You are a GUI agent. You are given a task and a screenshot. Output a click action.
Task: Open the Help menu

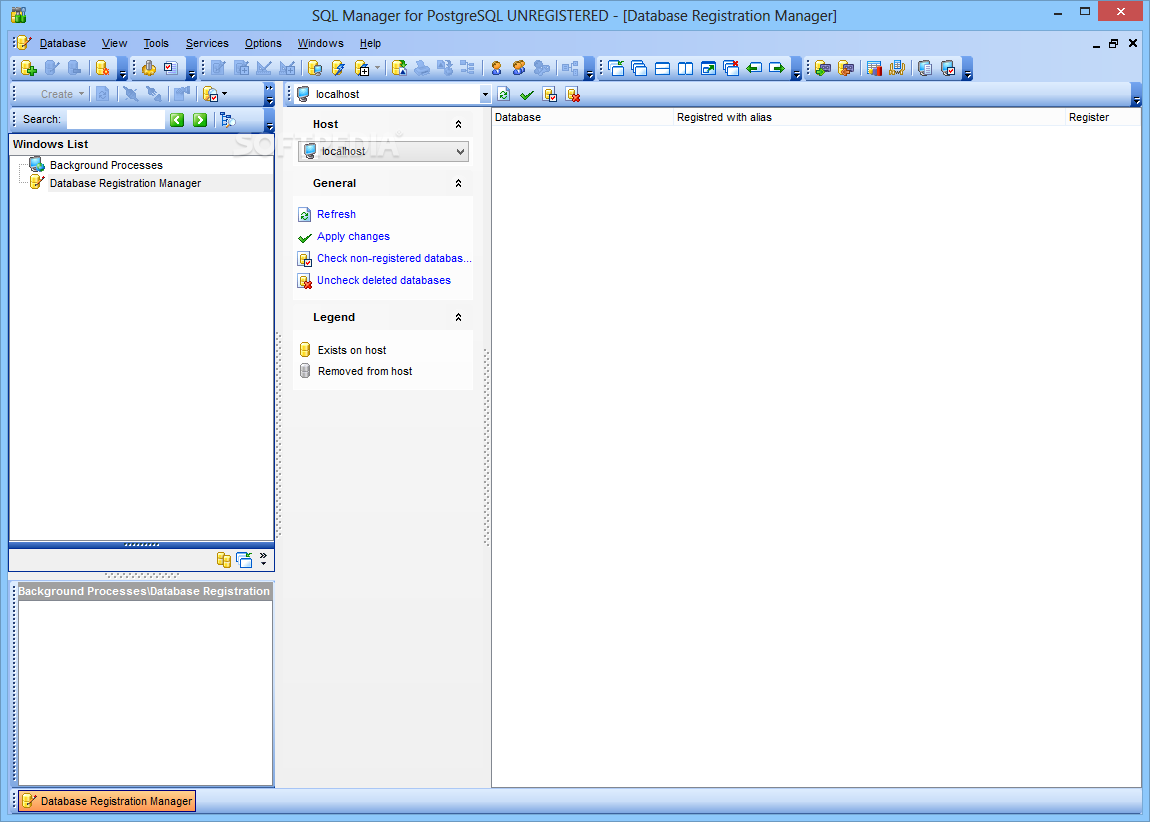[x=370, y=43]
